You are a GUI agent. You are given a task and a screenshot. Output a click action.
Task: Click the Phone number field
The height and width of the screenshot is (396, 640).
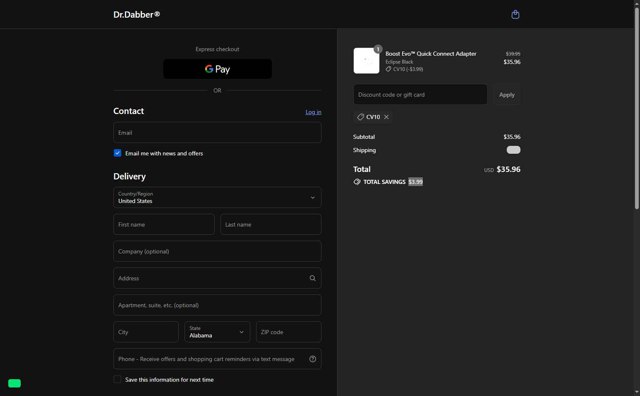click(217, 359)
